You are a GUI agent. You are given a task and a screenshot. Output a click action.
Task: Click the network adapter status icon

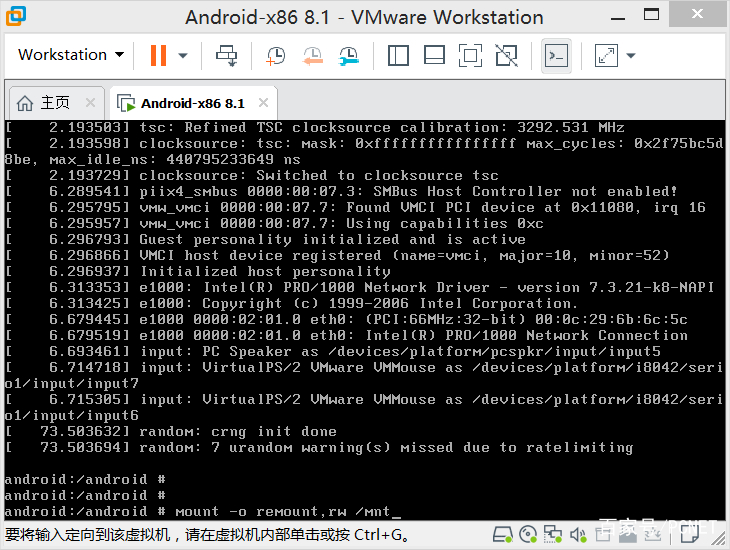tap(553, 535)
